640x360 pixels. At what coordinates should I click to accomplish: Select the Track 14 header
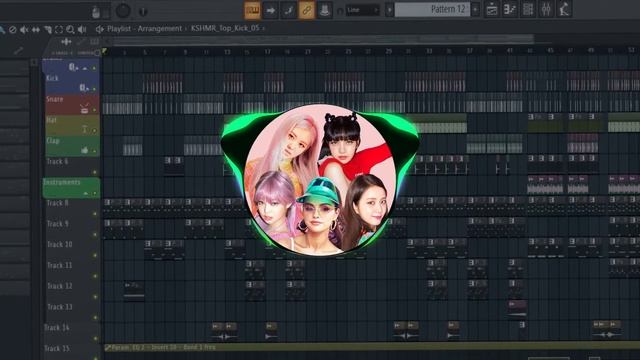pos(71,333)
